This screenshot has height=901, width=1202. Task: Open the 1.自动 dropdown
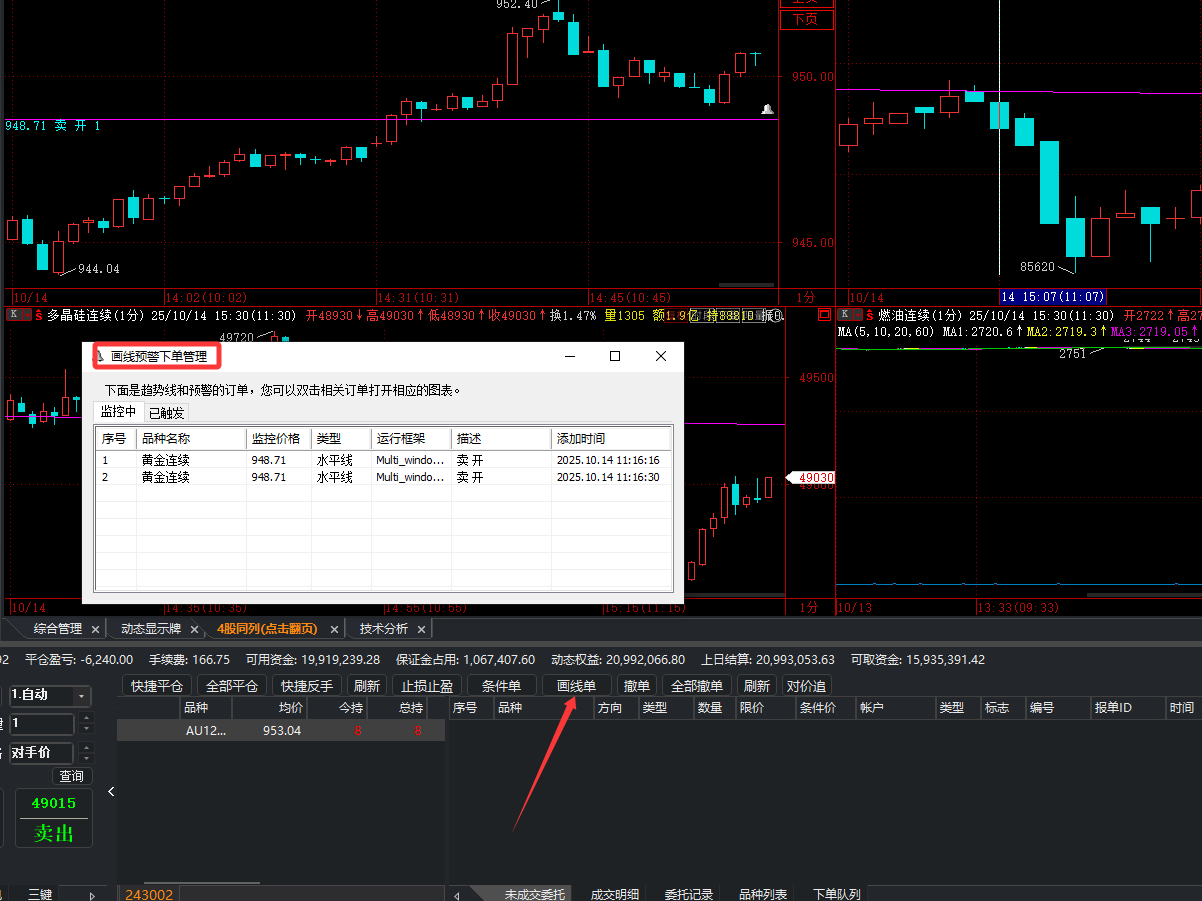click(x=81, y=696)
